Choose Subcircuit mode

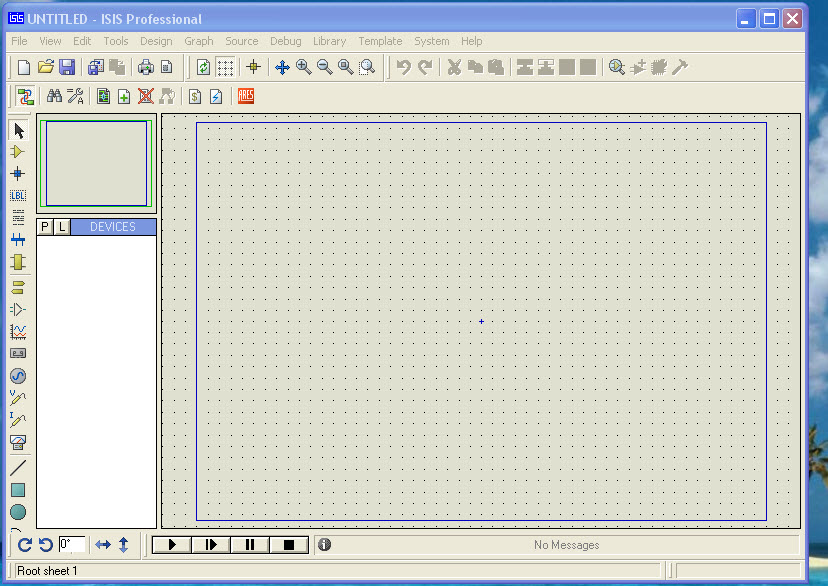click(x=18, y=262)
